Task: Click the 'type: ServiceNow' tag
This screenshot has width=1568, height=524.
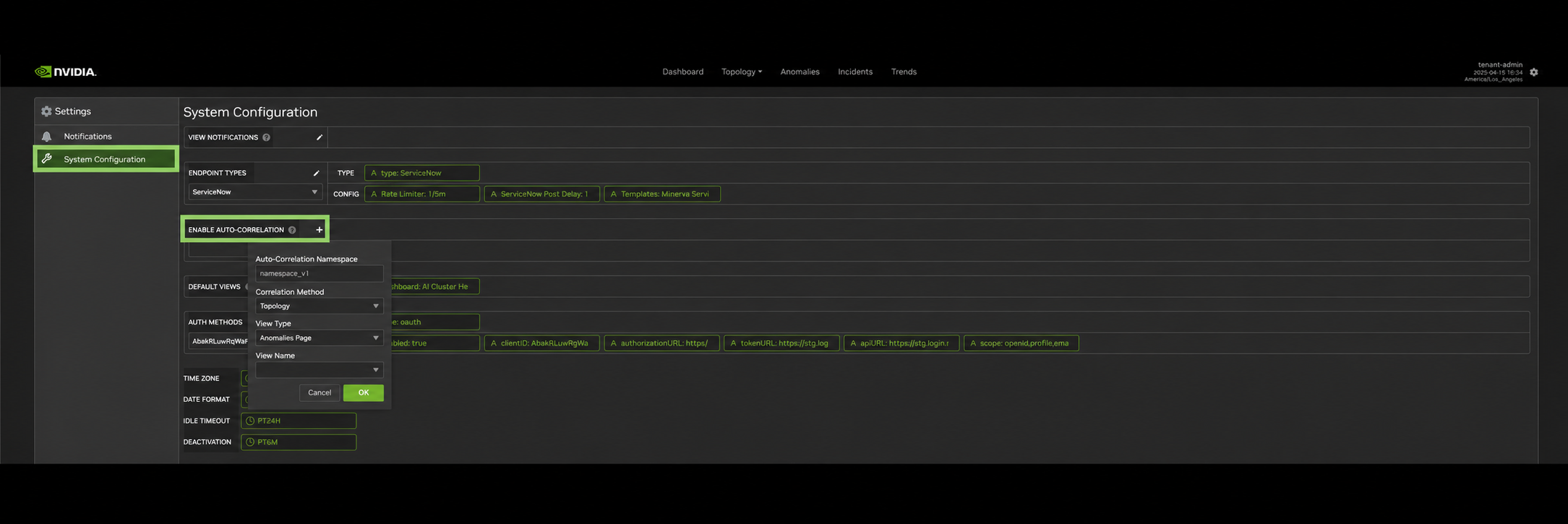Action: coord(422,173)
